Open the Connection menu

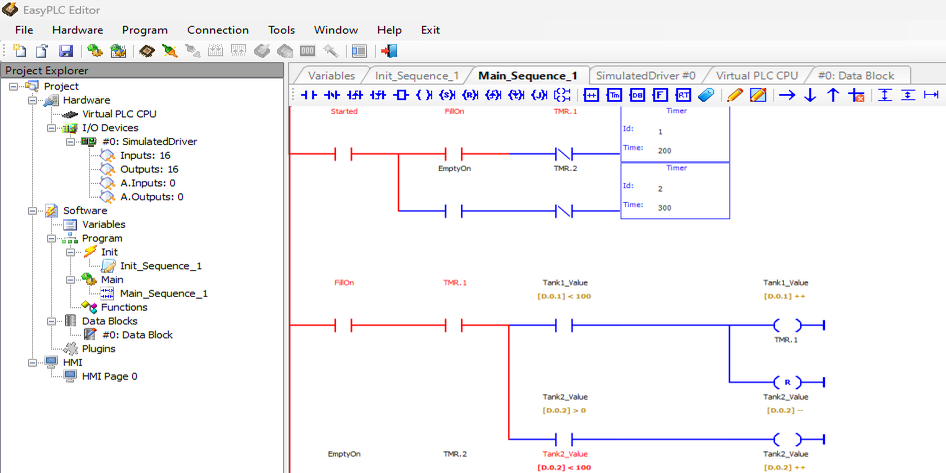click(217, 30)
